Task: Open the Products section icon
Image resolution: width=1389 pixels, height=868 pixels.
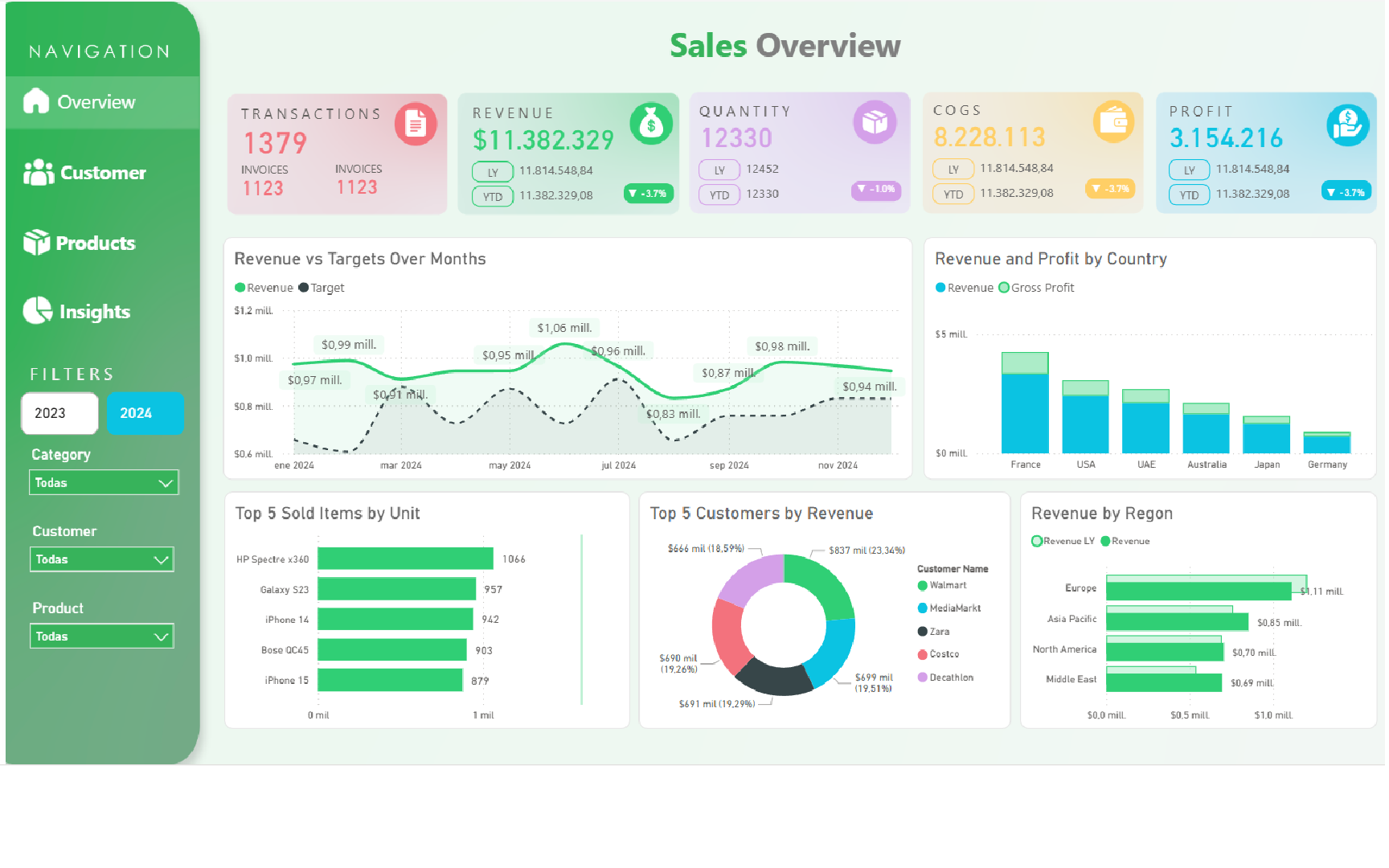Action: point(35,242)
